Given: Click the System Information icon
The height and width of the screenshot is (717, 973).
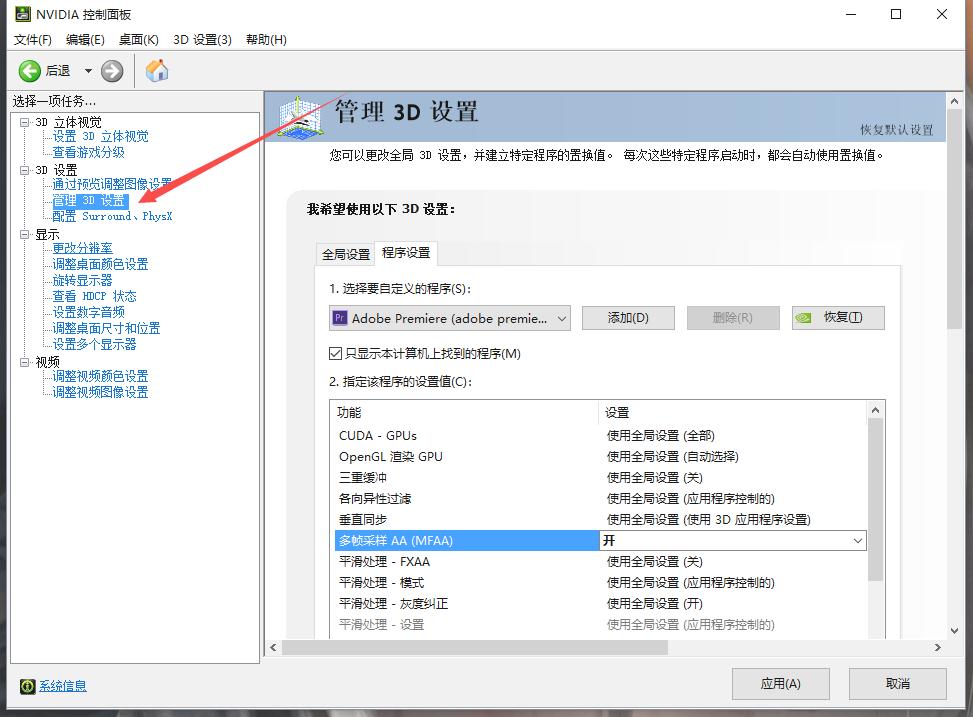Looking at the screenshot, I should (x=27, y=686).
